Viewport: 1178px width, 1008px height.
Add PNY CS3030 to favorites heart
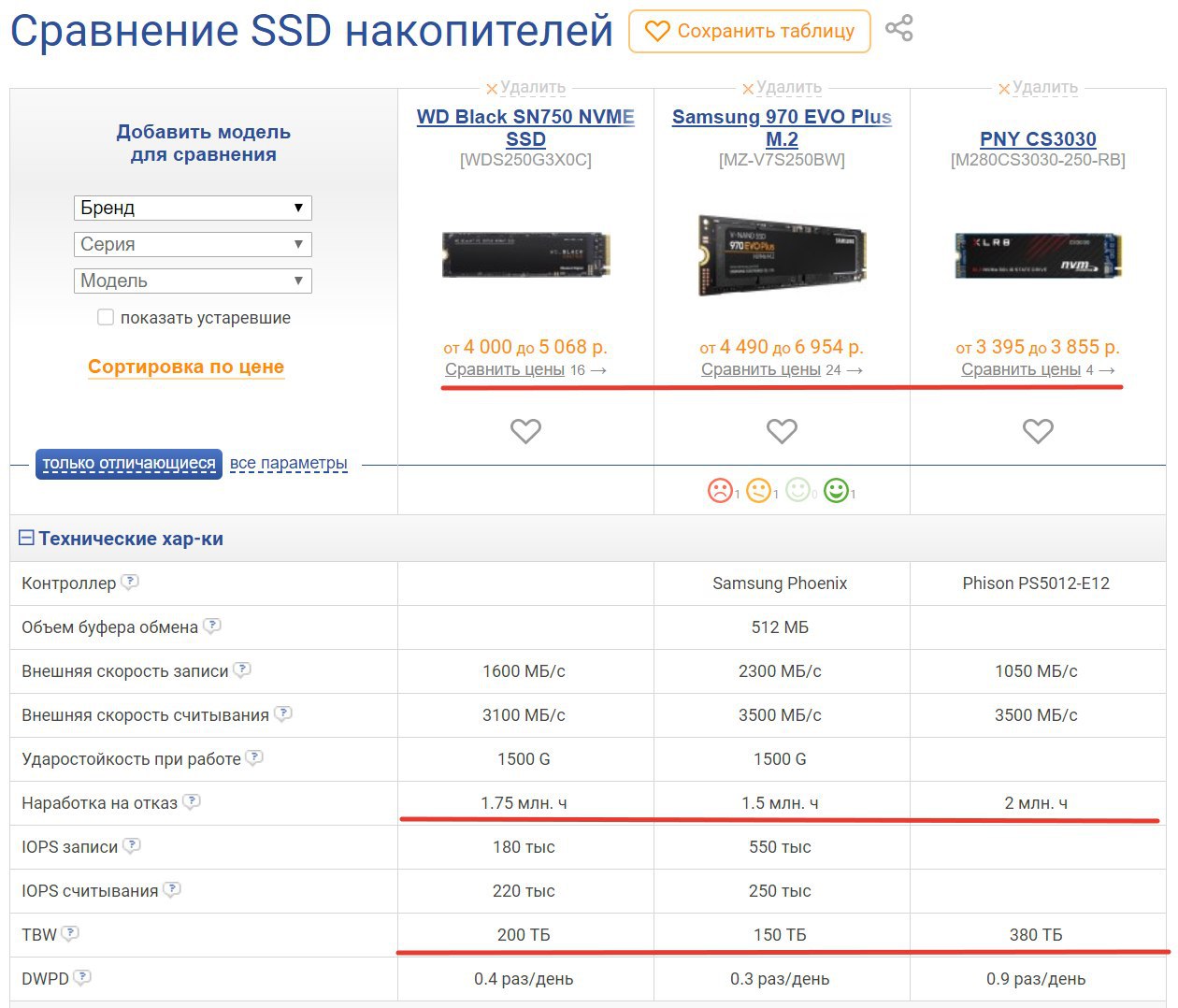1038,431
